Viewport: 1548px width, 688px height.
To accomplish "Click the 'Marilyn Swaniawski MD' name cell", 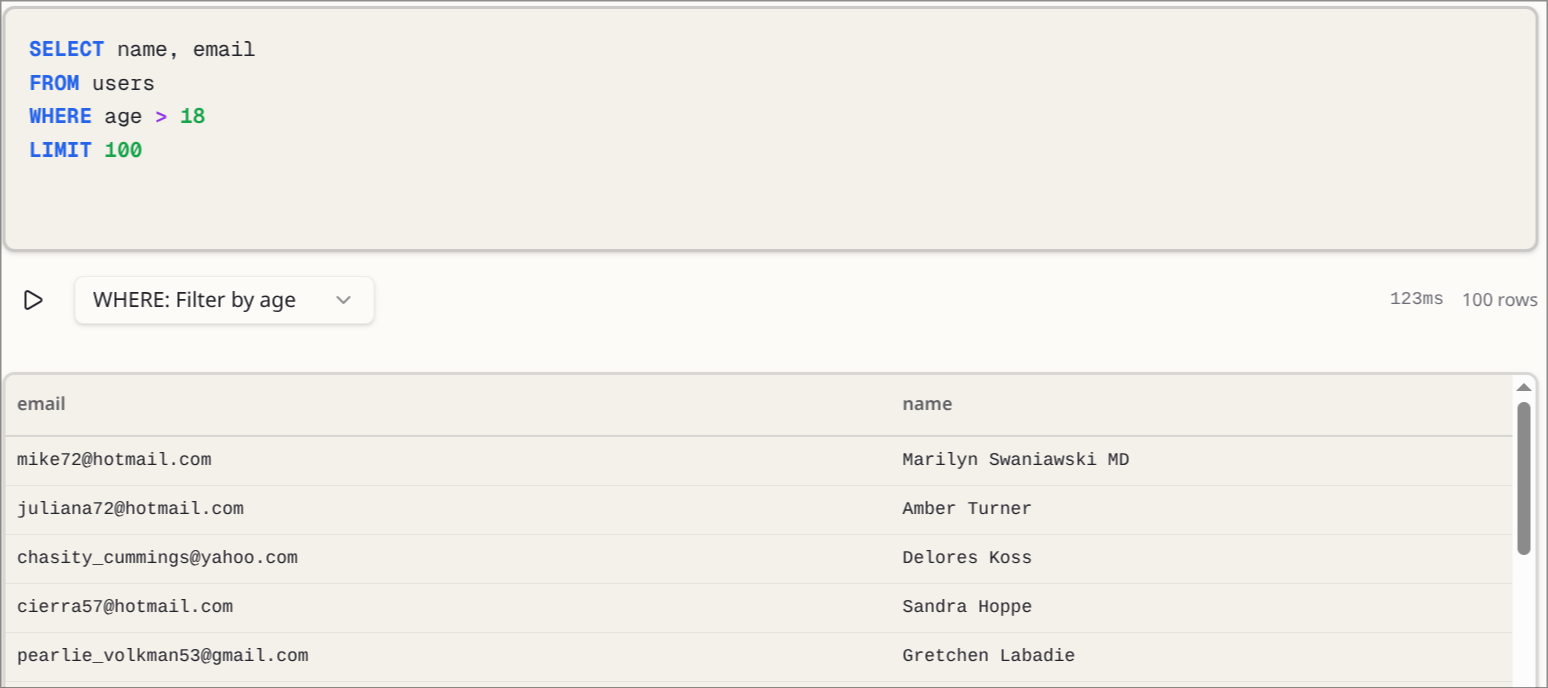I will (1015, 460).
